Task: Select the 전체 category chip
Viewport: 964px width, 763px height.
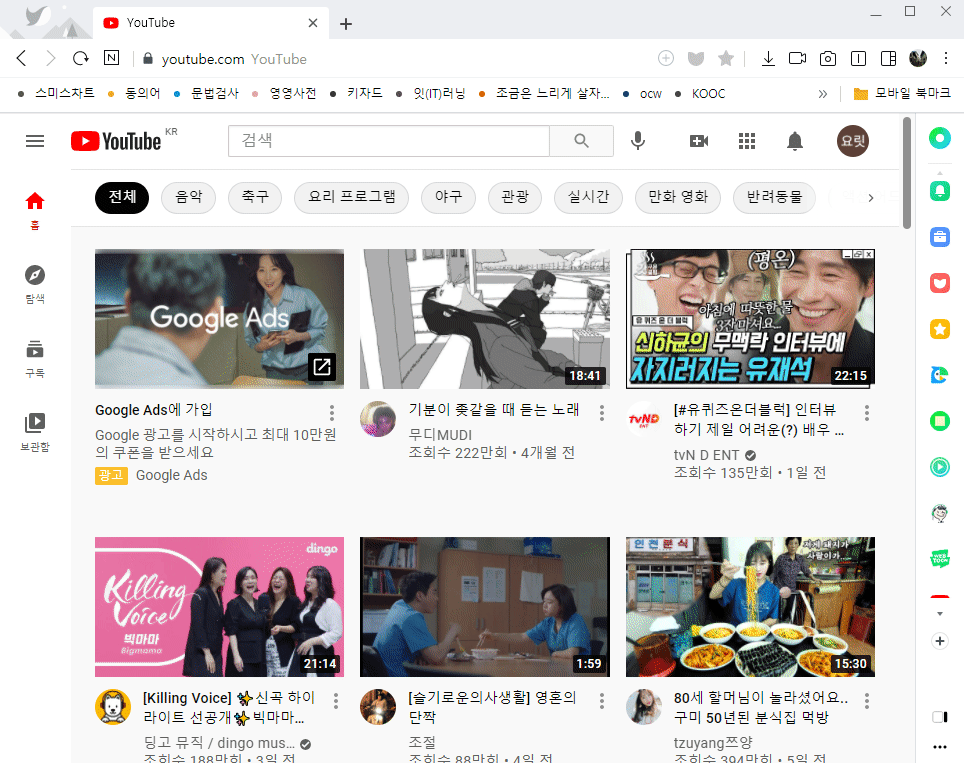Action: (122, 197)
